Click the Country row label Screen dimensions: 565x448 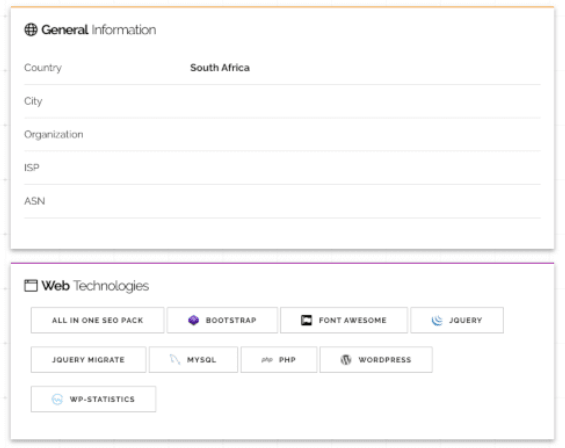click(43, 68)
